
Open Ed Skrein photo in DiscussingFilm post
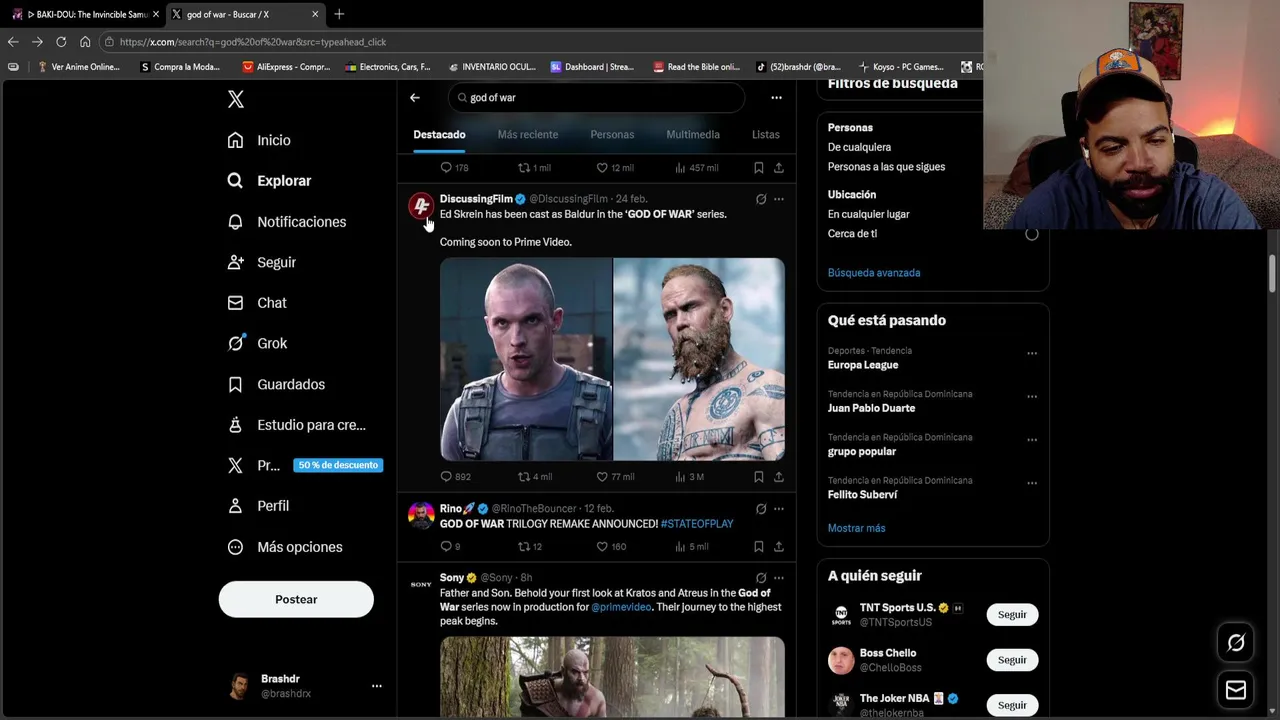(x=526, y=359)
